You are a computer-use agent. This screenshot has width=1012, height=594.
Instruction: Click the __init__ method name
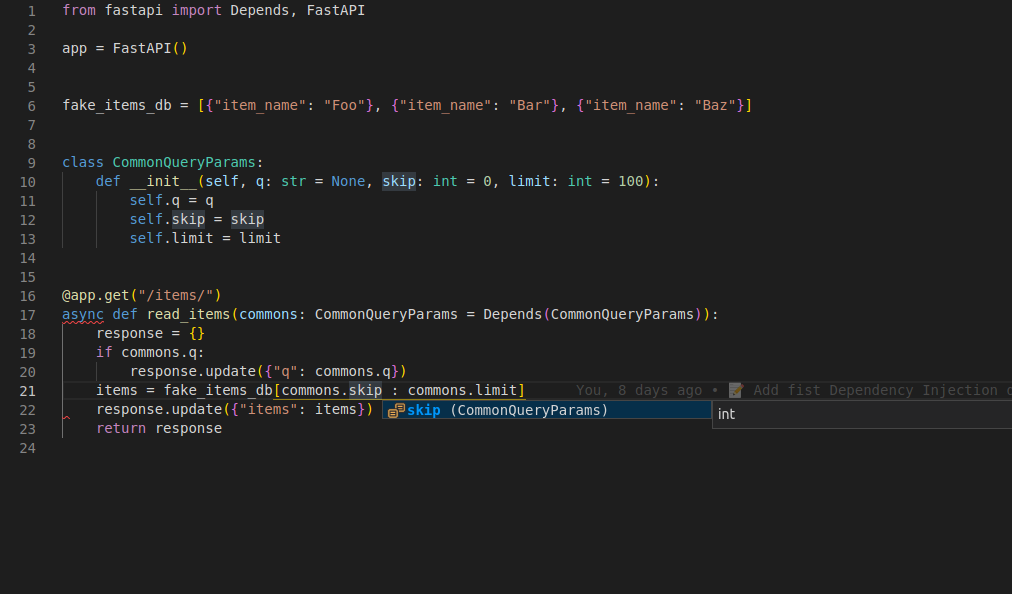(x=163, y=181)
